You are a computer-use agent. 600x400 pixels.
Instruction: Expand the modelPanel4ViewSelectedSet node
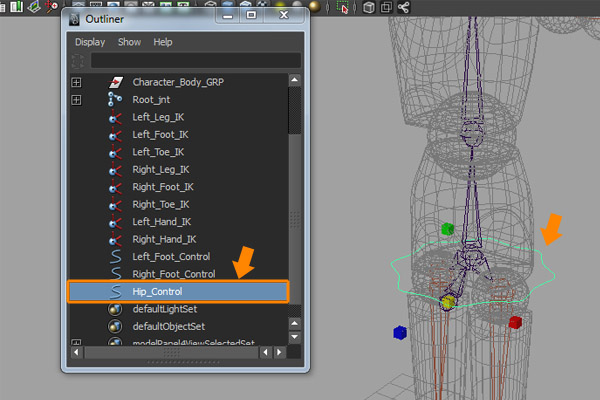click(76, 343)
